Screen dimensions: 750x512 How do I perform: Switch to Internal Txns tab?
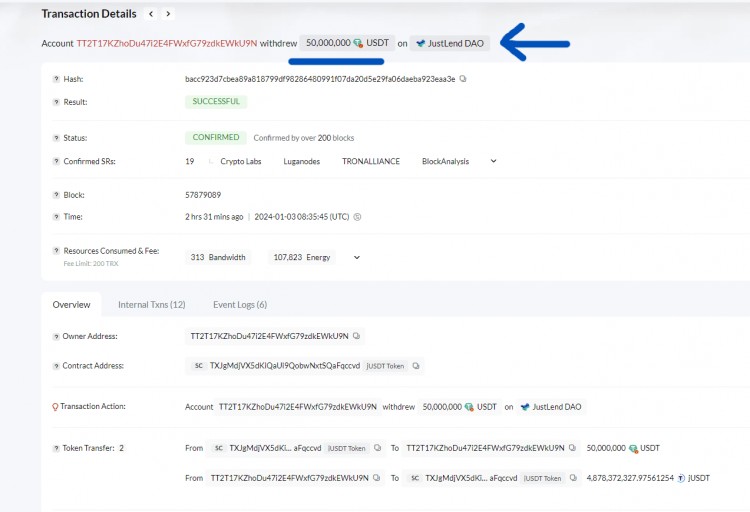coord(151,304)
